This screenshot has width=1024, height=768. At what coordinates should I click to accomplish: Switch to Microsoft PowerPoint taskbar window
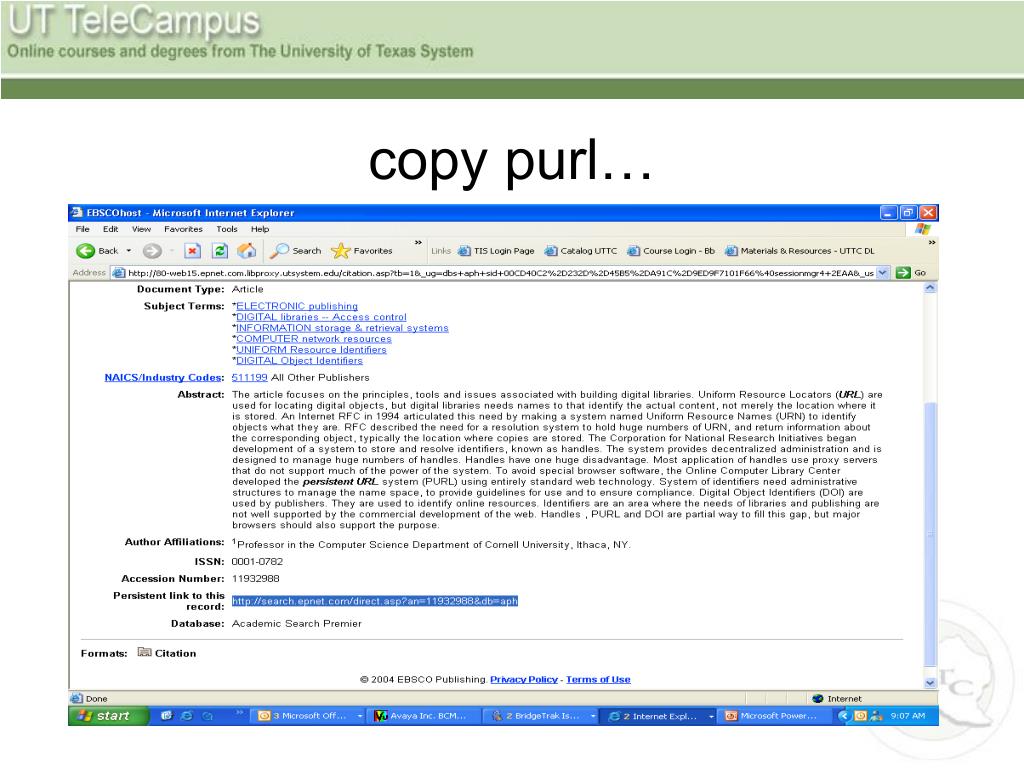click(x=773, y=716)
